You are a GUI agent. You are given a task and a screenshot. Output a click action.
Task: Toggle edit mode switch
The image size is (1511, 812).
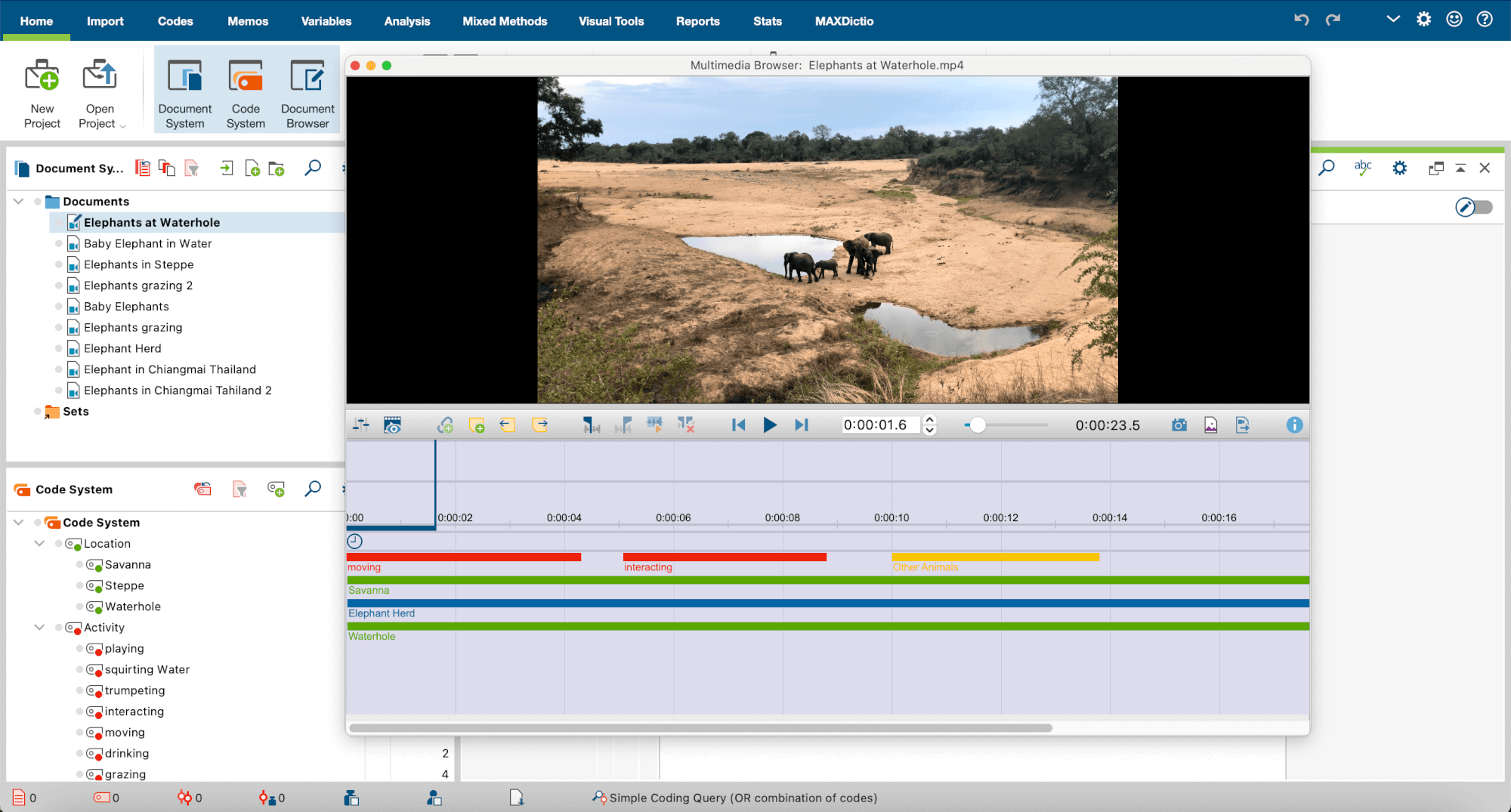(1474, 207)
